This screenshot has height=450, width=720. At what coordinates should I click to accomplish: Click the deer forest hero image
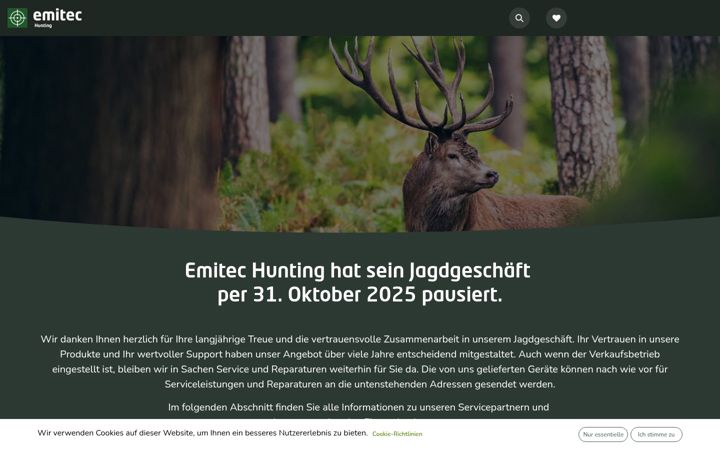coord(360,133)
